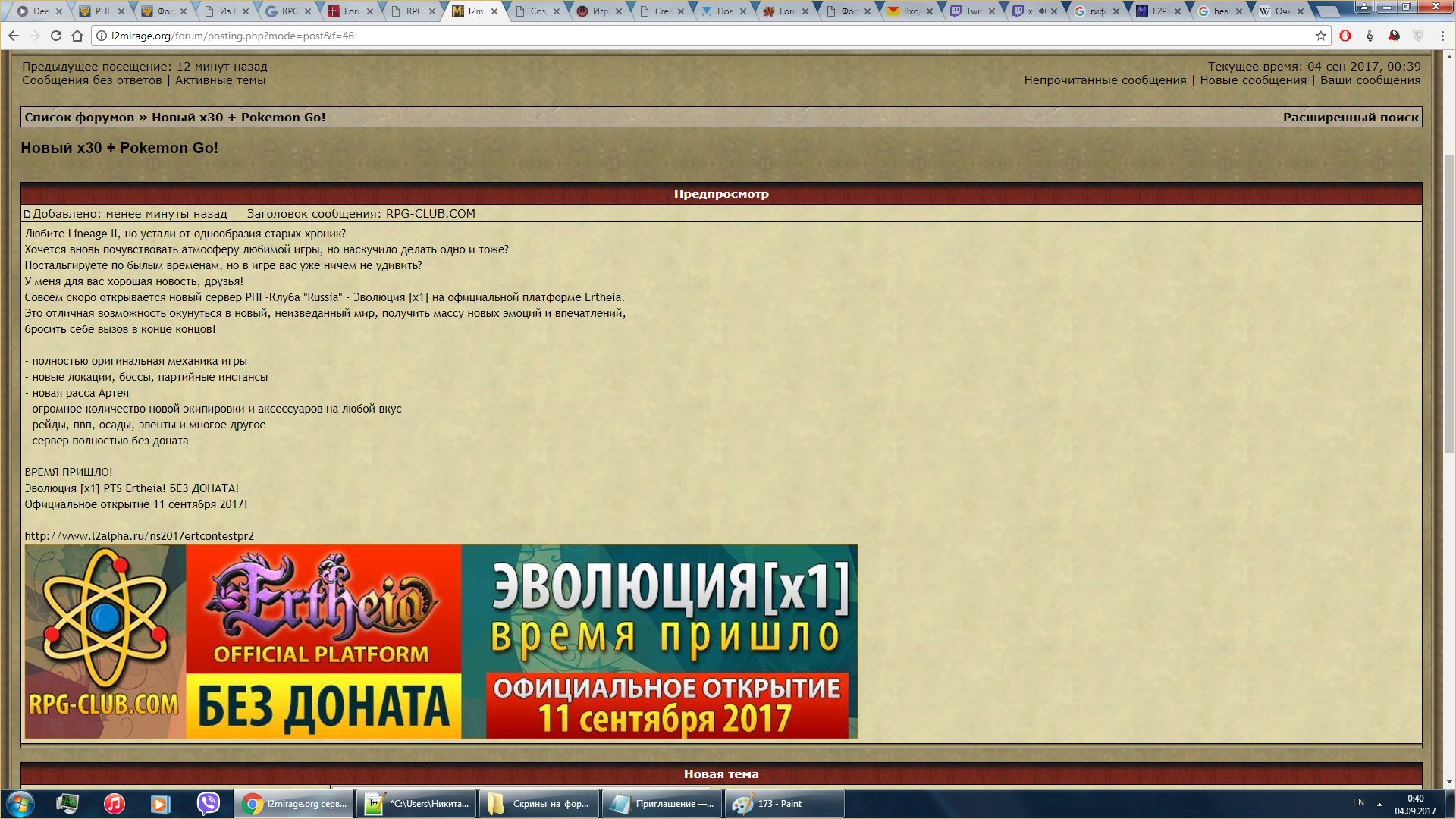This screenshot has width=1456, height=819.
Task: Open the media player taskbar icon
Action: tap(161, 804)
